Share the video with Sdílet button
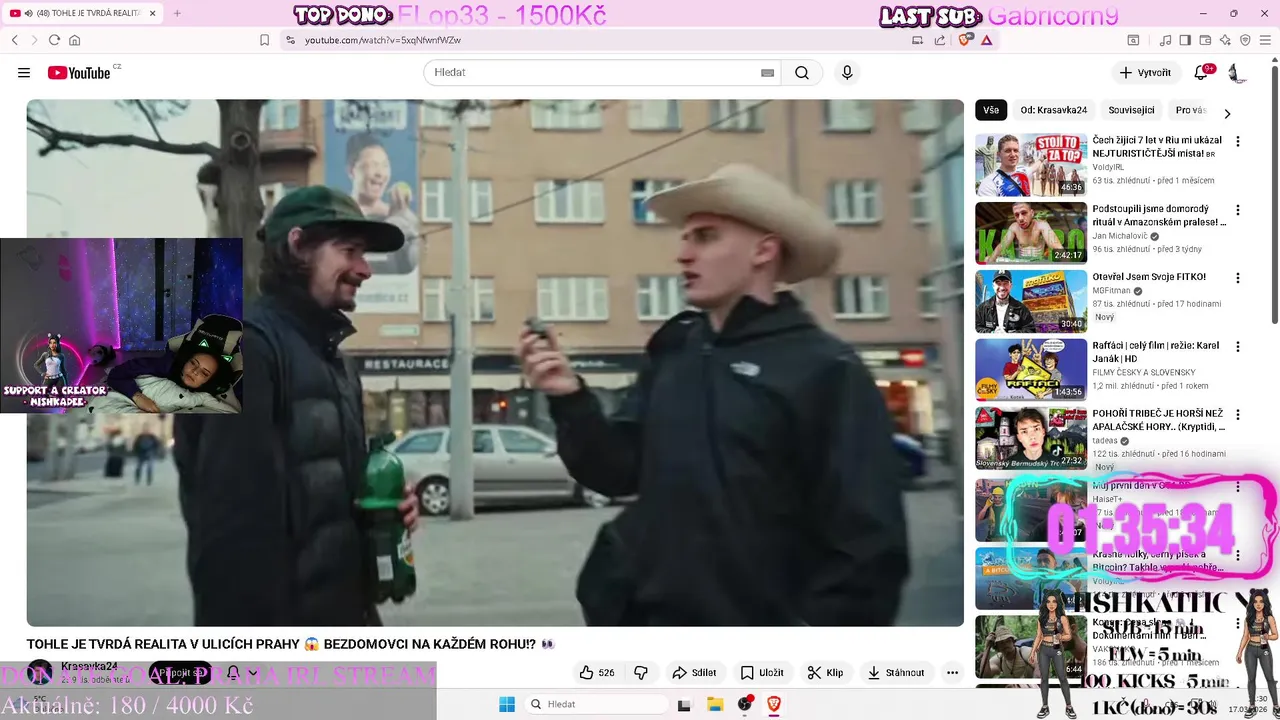Image resolution: width=1280 pixels, height=720 pixels. pos(694,673)
